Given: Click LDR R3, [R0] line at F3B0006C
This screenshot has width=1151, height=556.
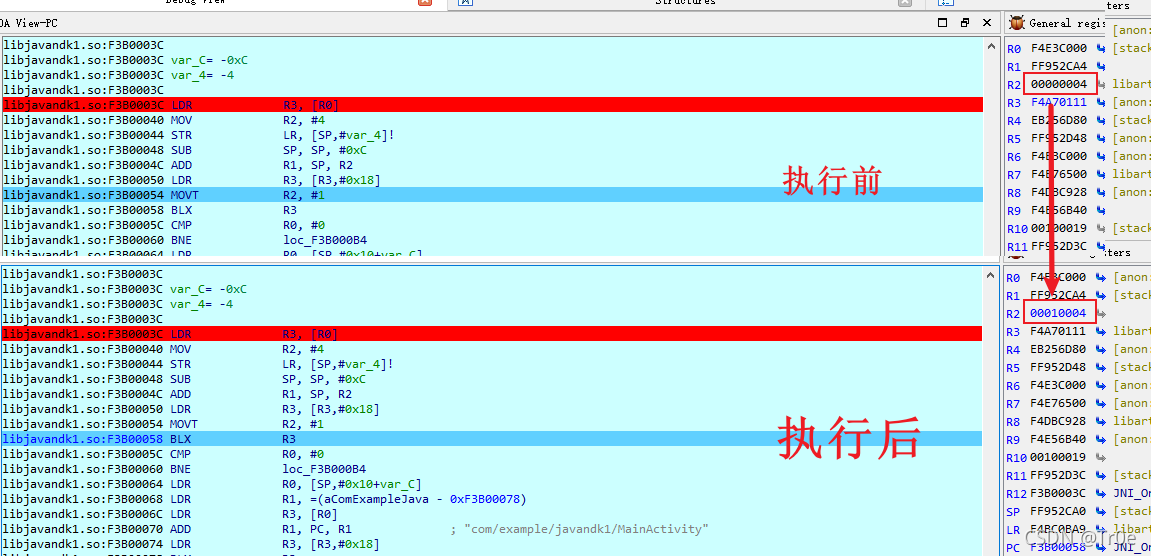Looking at the screenshot, I should (x=492, y=514).
